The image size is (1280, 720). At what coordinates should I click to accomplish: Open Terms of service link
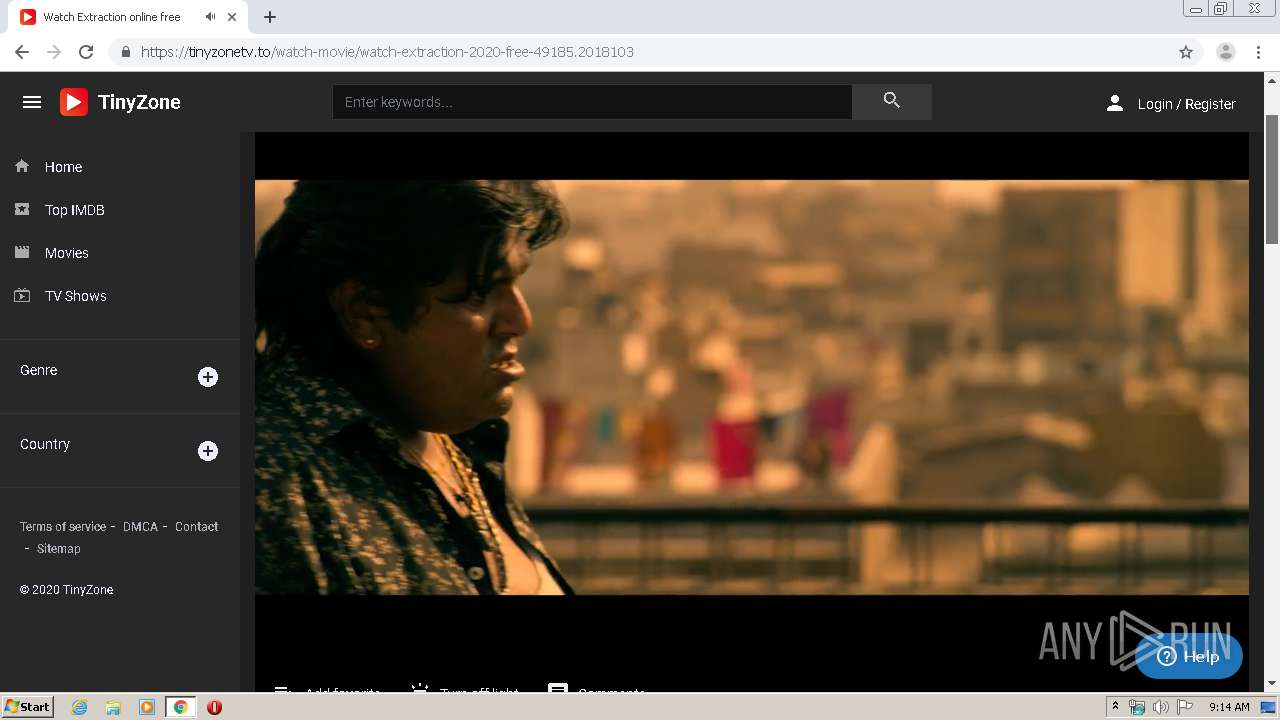tap(63, 526)
